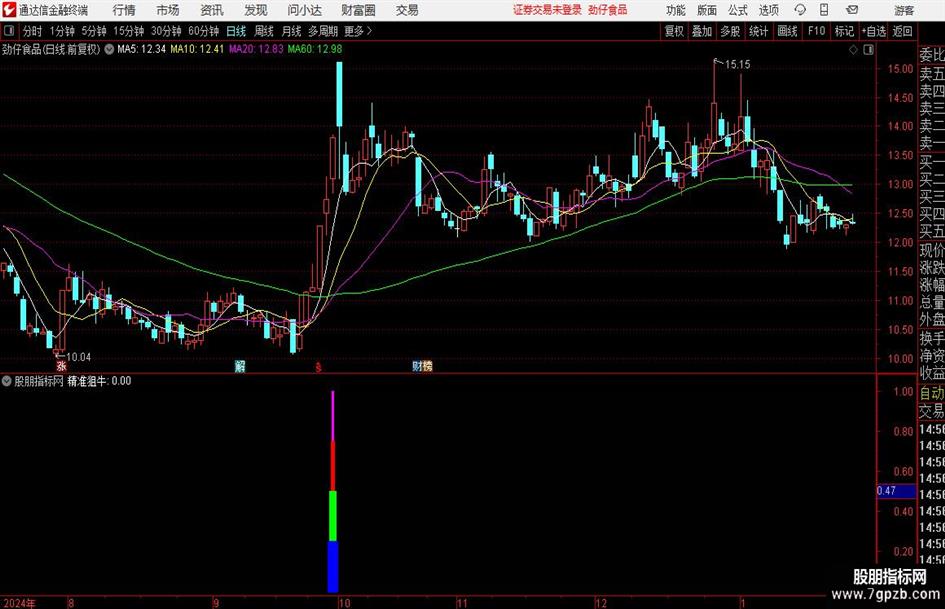Click the 劲仔食品(日线 前复权) chart title
Screen dimensions: 945x609
(51, 49)
